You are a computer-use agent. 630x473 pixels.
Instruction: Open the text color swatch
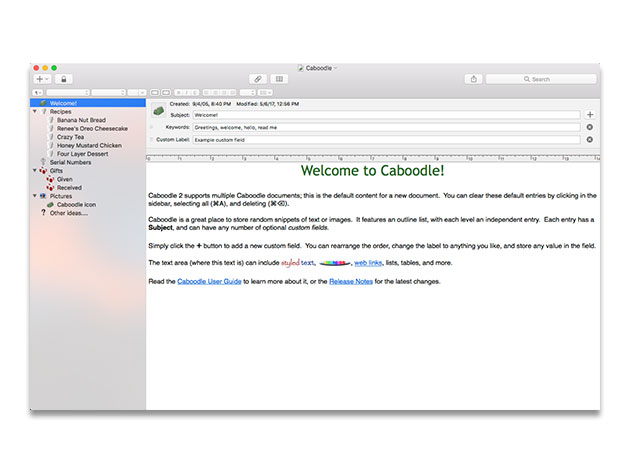pyautogui.click(x=155, y=92)
